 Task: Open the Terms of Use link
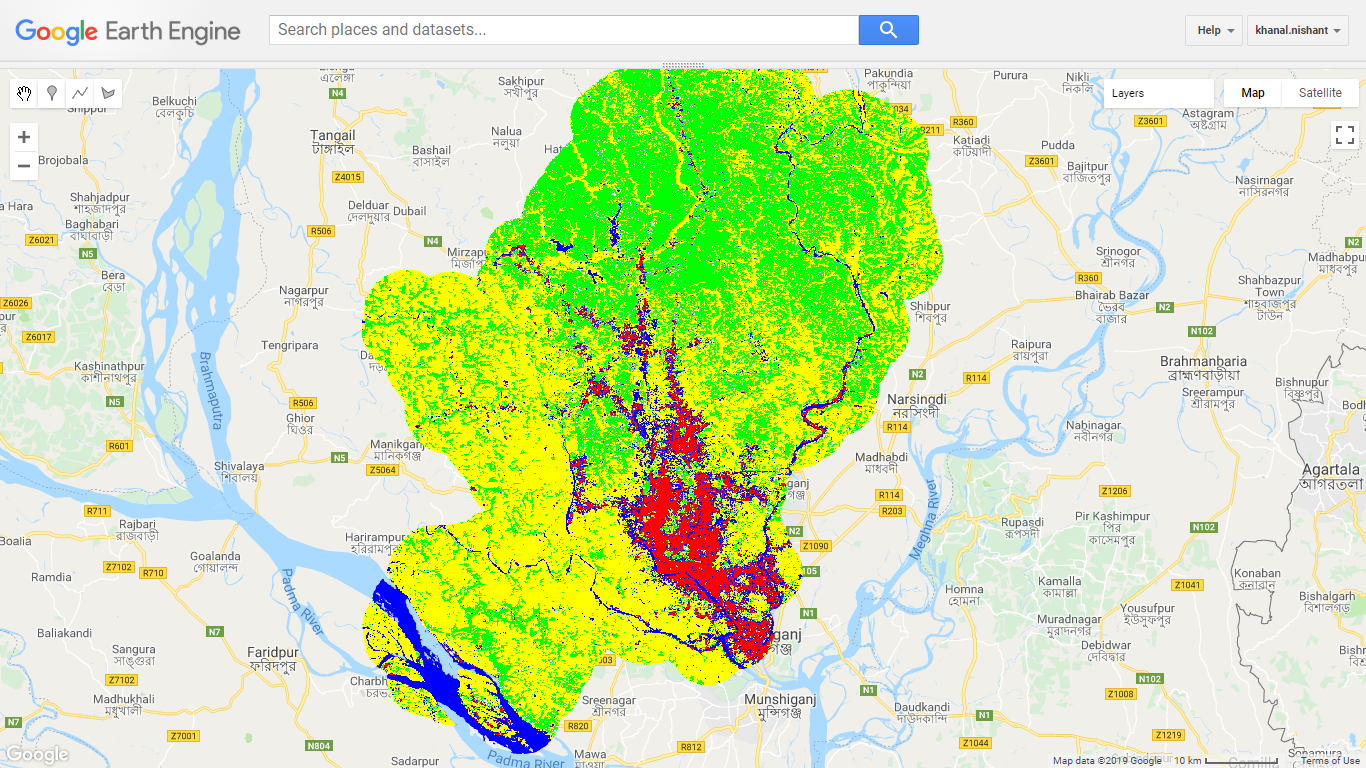click(1330, 761)
